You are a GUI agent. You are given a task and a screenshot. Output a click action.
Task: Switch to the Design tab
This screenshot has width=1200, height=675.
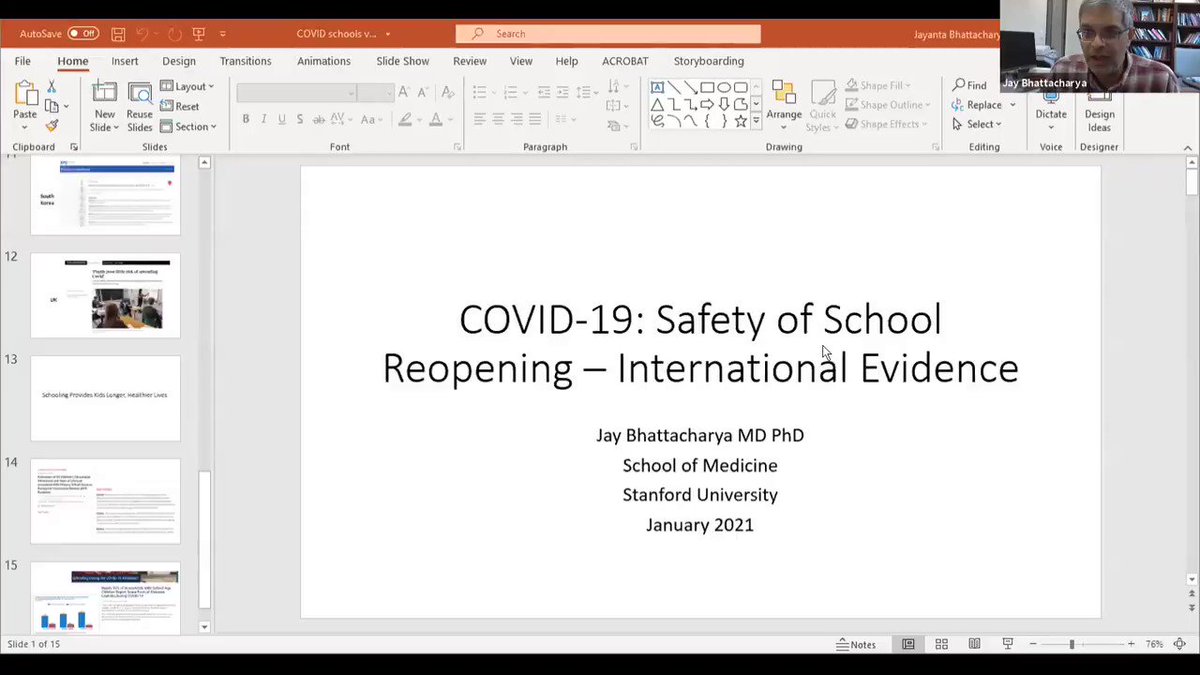pos(179,61)
